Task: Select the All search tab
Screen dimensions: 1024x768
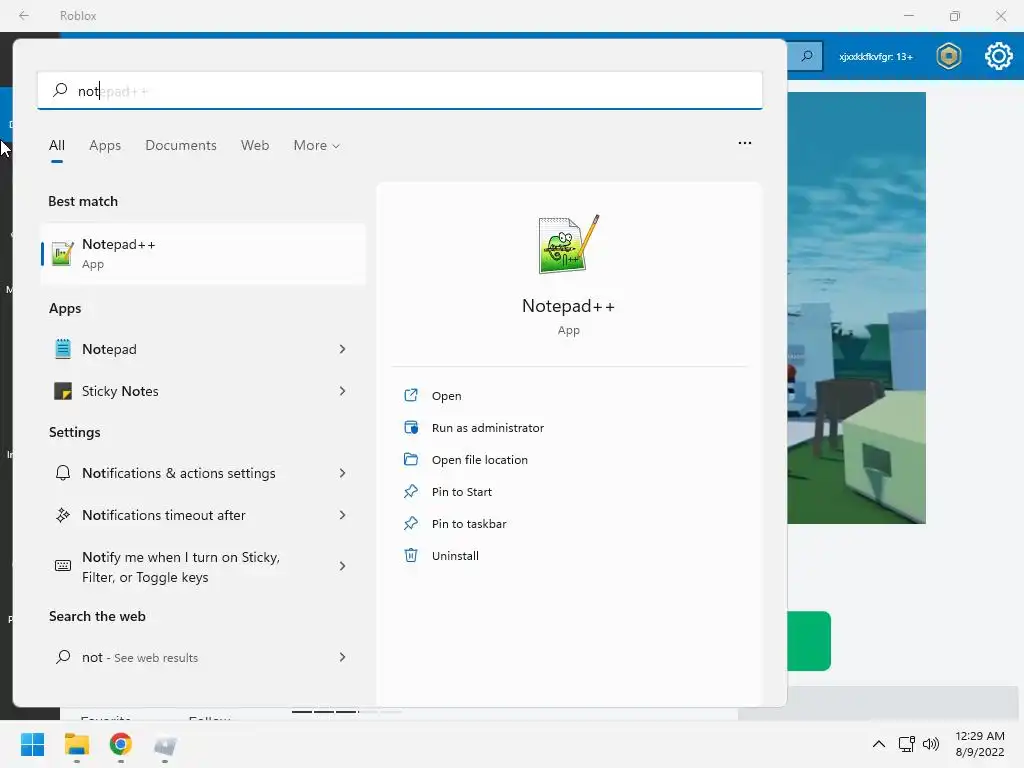Action: coord(57,145)
